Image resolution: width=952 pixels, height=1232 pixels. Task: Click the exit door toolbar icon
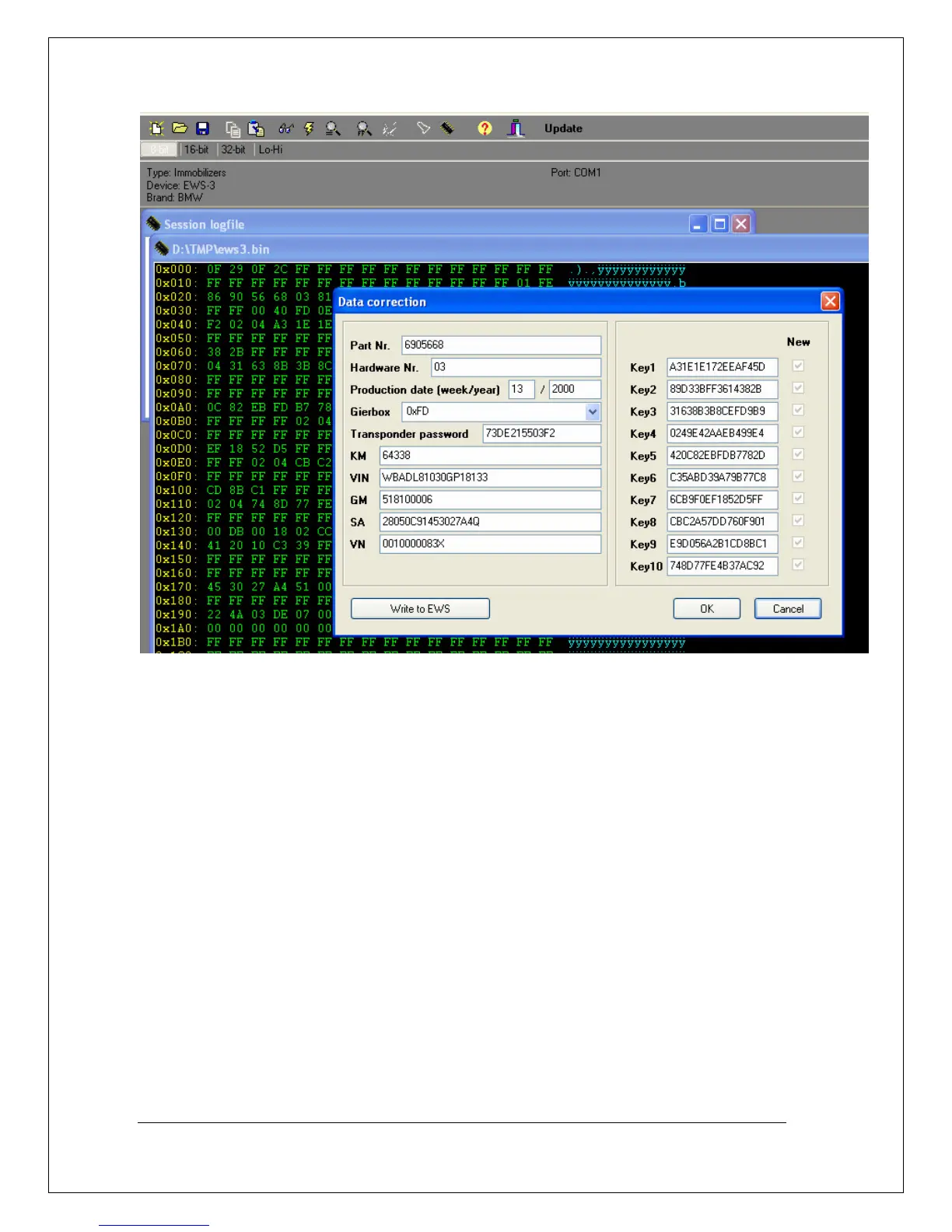[516, 128]
